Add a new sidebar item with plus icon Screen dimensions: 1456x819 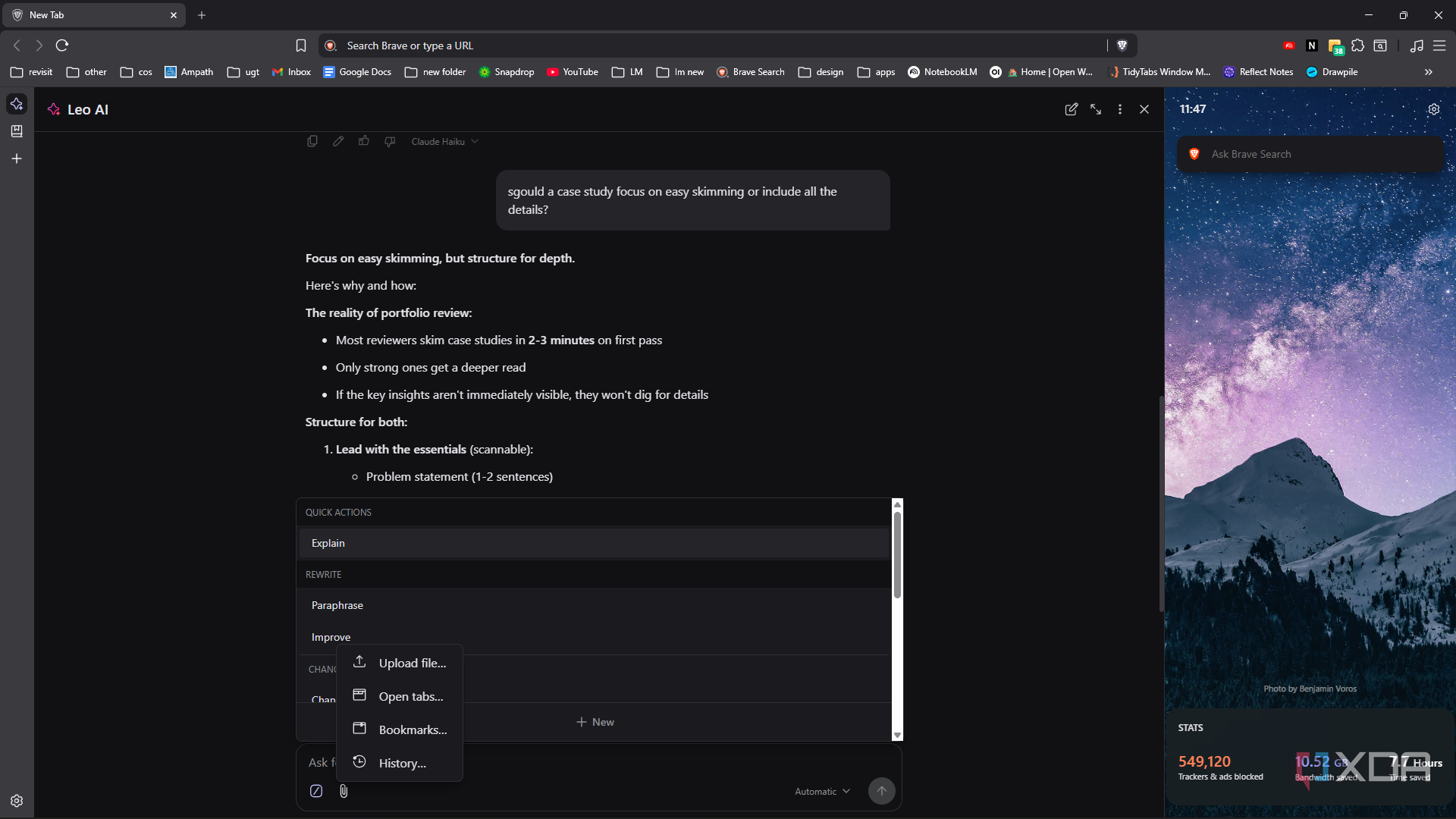pyautogui.click(x=17, y=158)
